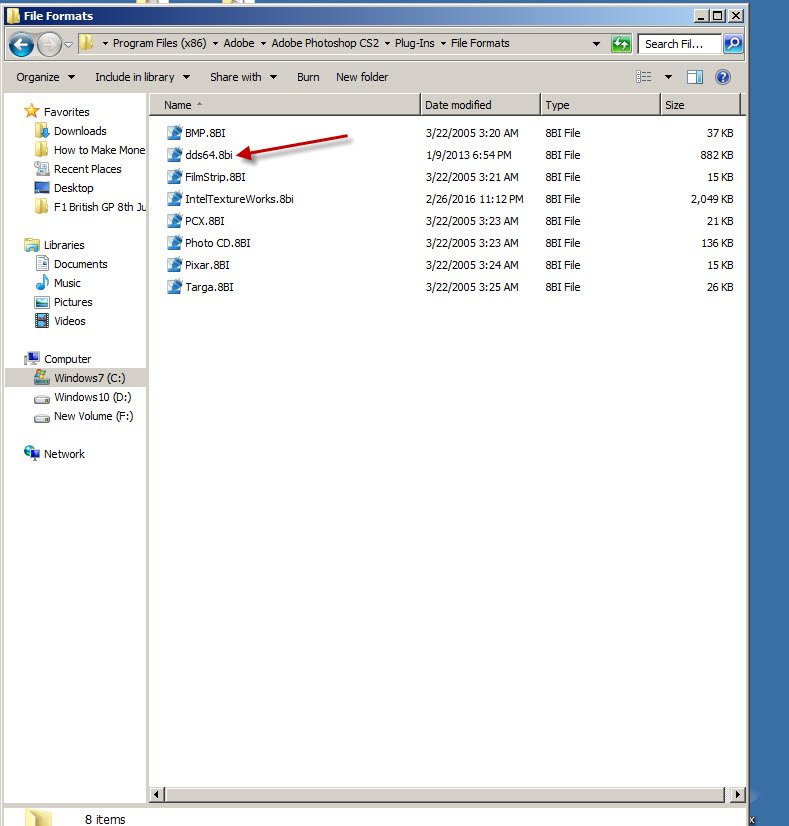This screenshot has height=826, width=789.
Task: Click the Back navigation arrow
Action: click(21, 45)
